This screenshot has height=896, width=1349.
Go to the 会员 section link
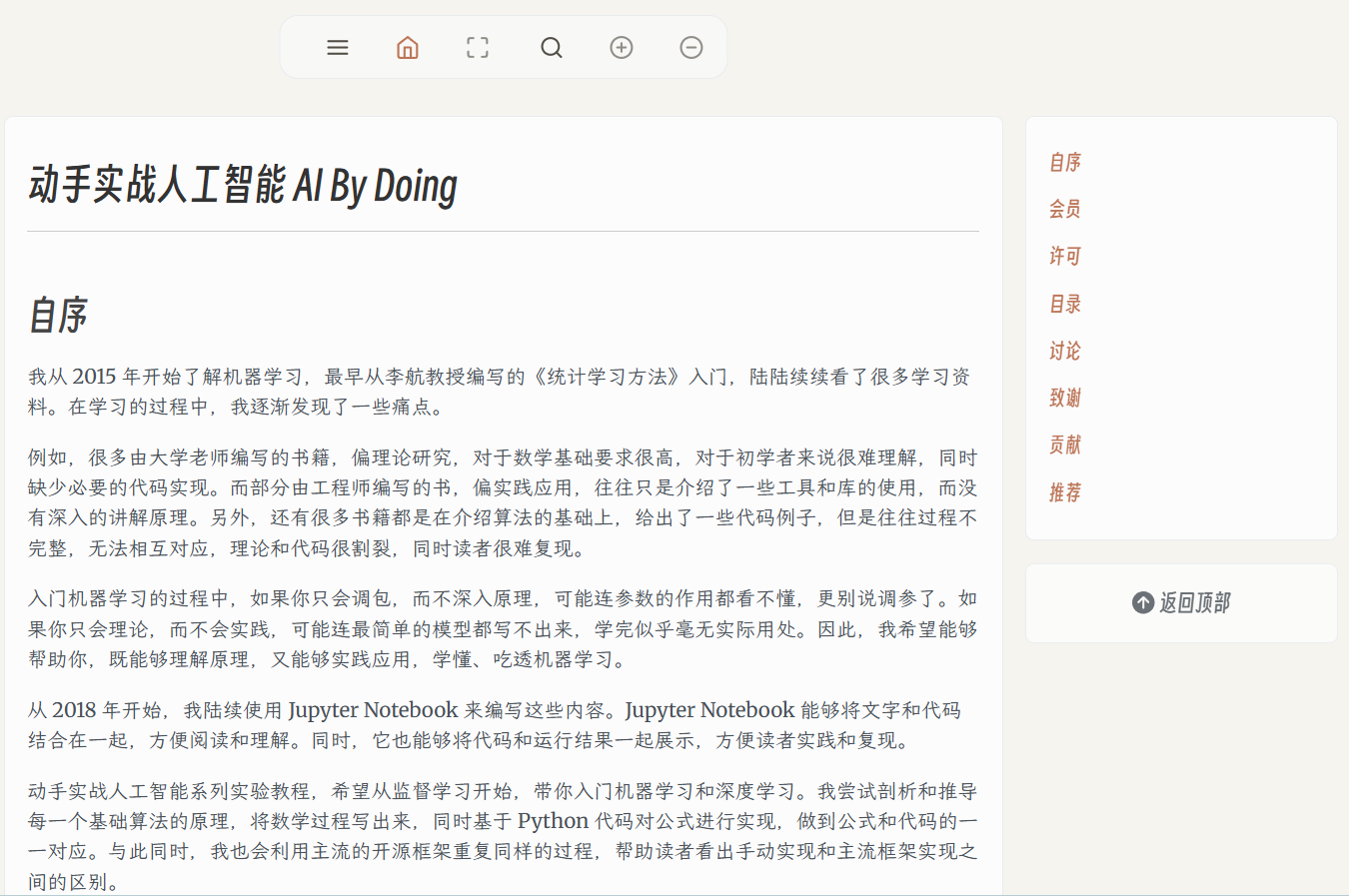pyautogui.click(x=1065, y=209)
